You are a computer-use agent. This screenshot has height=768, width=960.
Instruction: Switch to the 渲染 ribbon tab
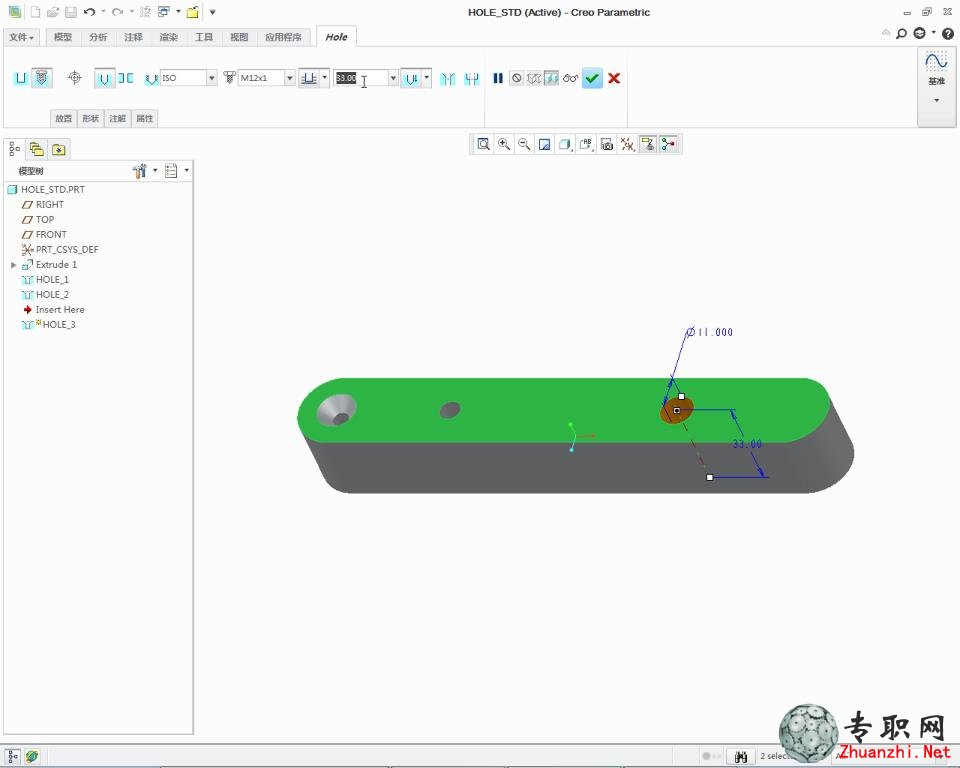tap(169, 37)
